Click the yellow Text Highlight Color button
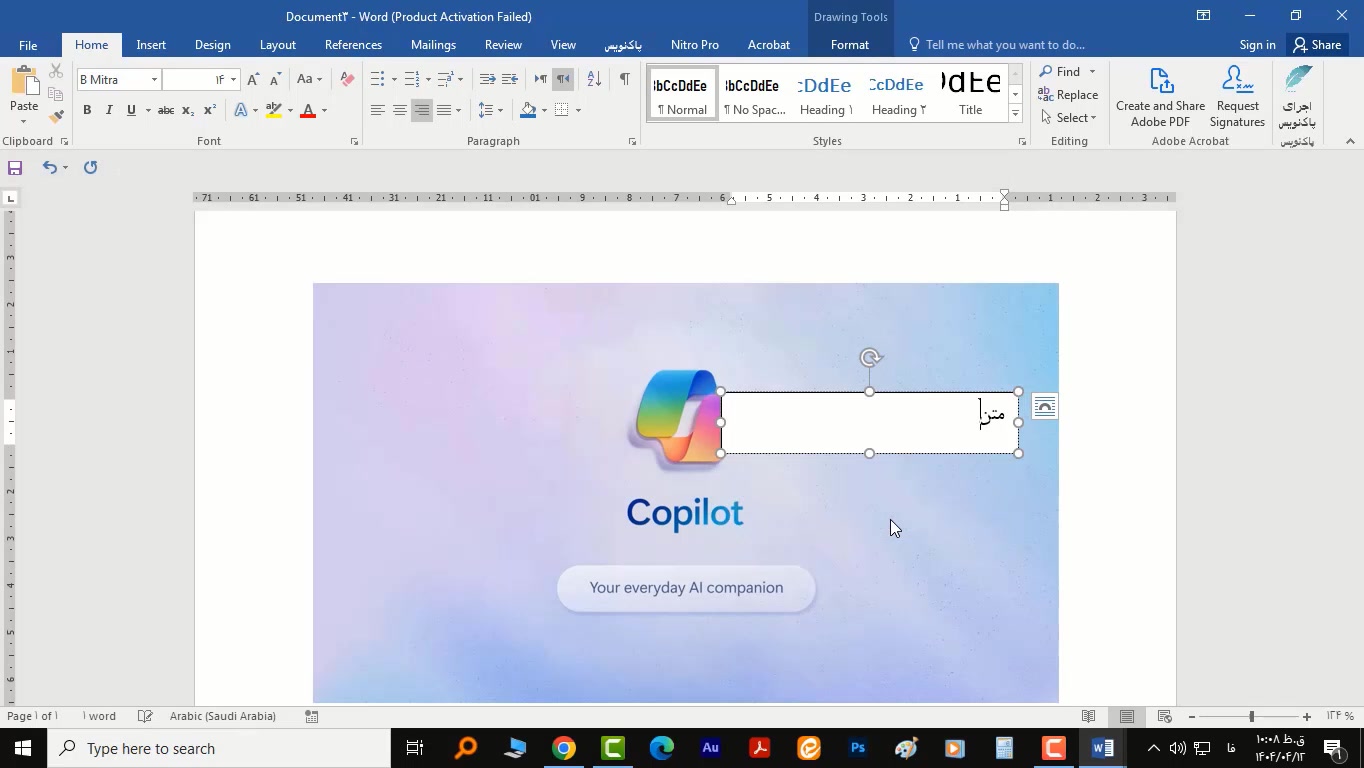This screenshot has height=768, width=1364. (273, 110)
